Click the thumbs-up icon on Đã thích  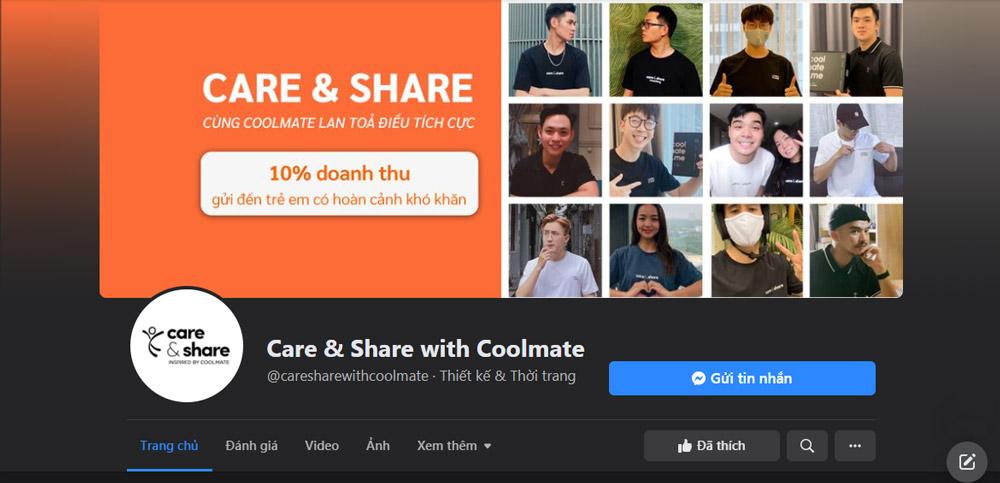(685, 446)
